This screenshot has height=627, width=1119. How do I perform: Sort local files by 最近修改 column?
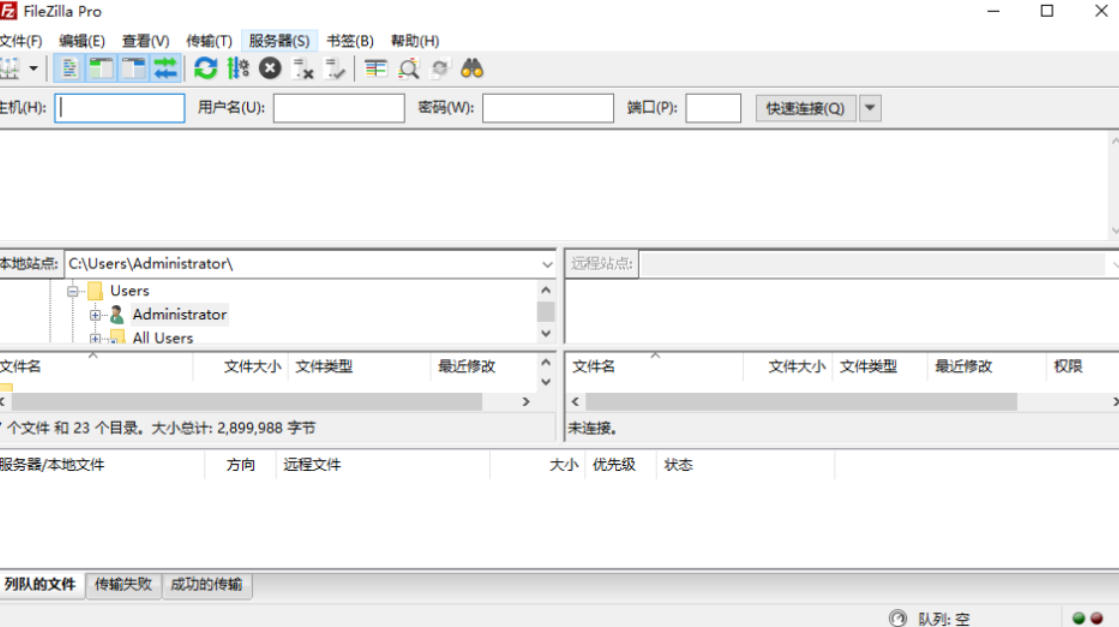[x=484, y=367]
